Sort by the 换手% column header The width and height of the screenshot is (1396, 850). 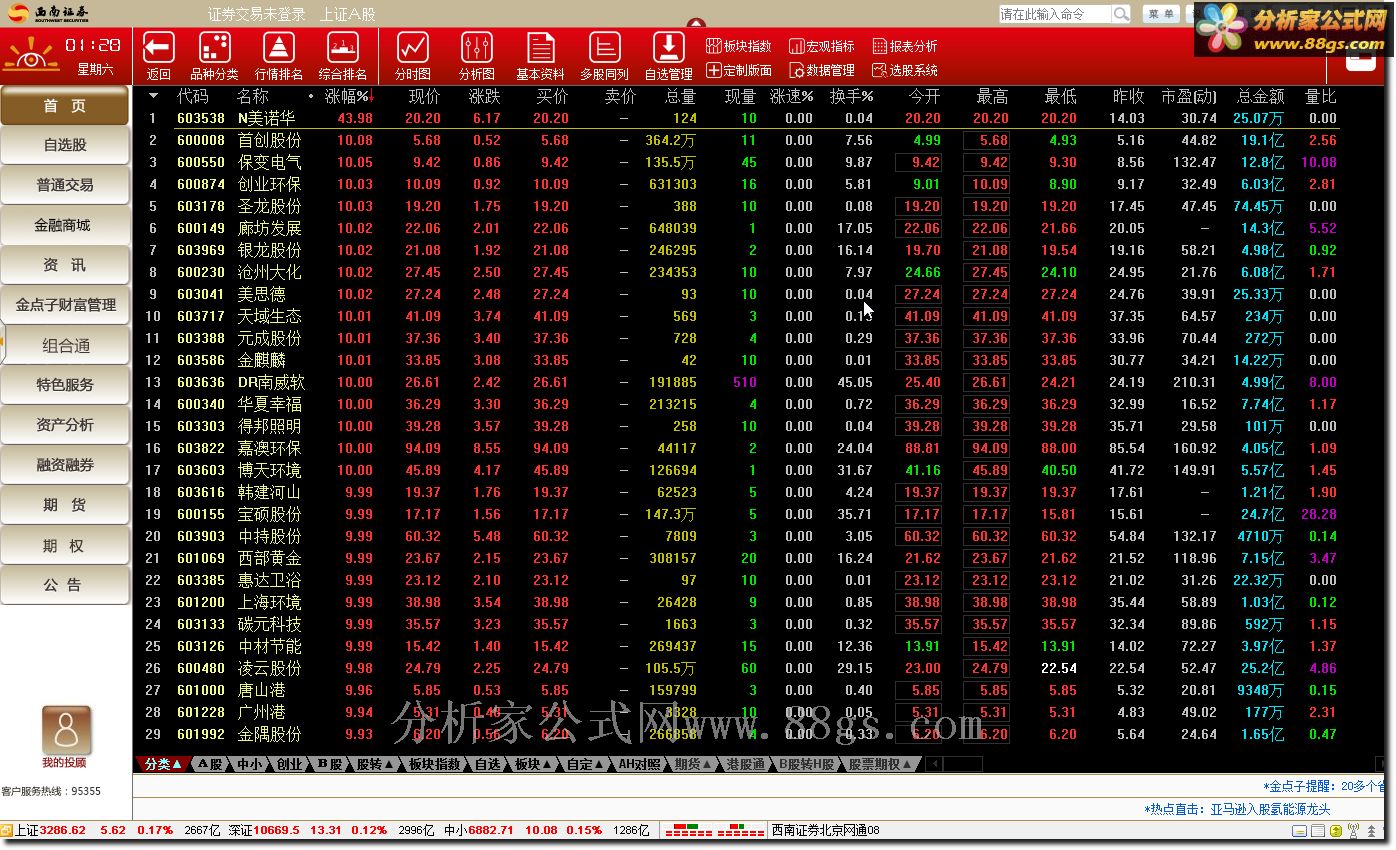tap(851, 97)
